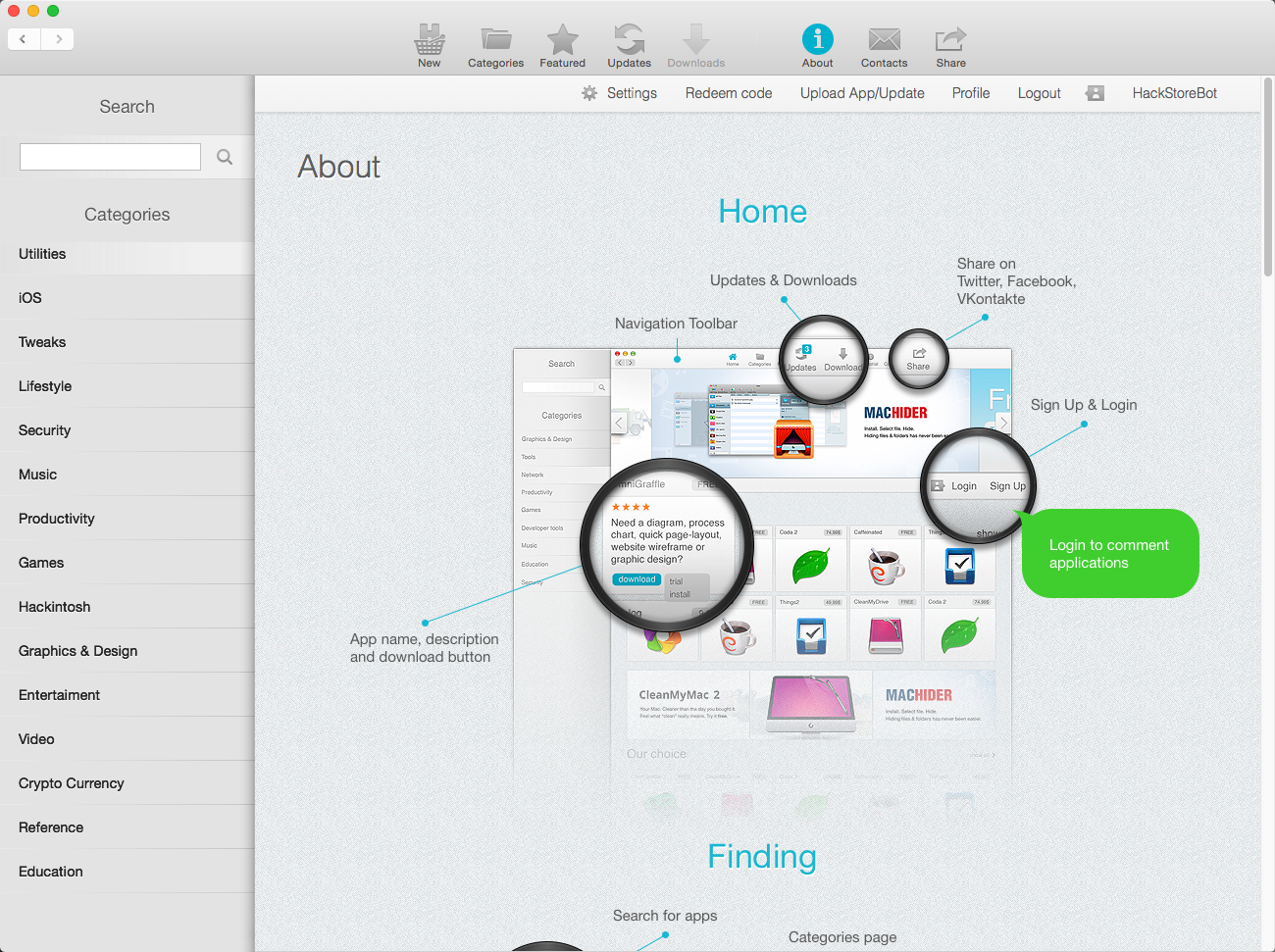Open the Profile link

[x=971, y=93]
